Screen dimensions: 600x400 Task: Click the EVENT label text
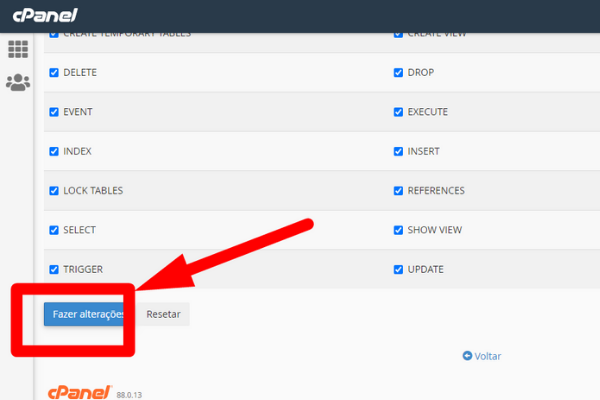coord(78,112)
